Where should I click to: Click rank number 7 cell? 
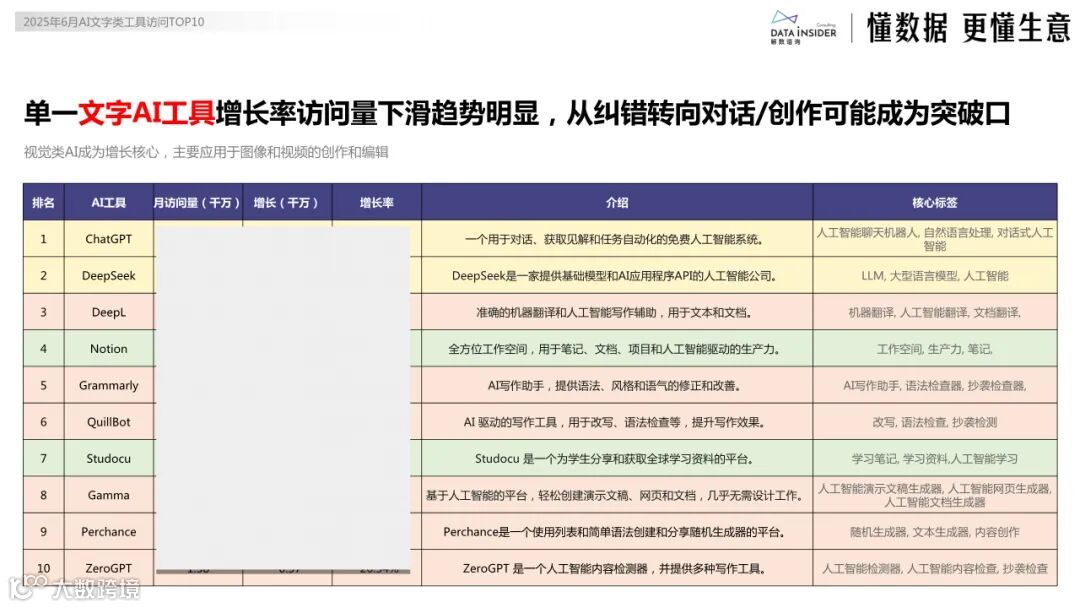43,458
